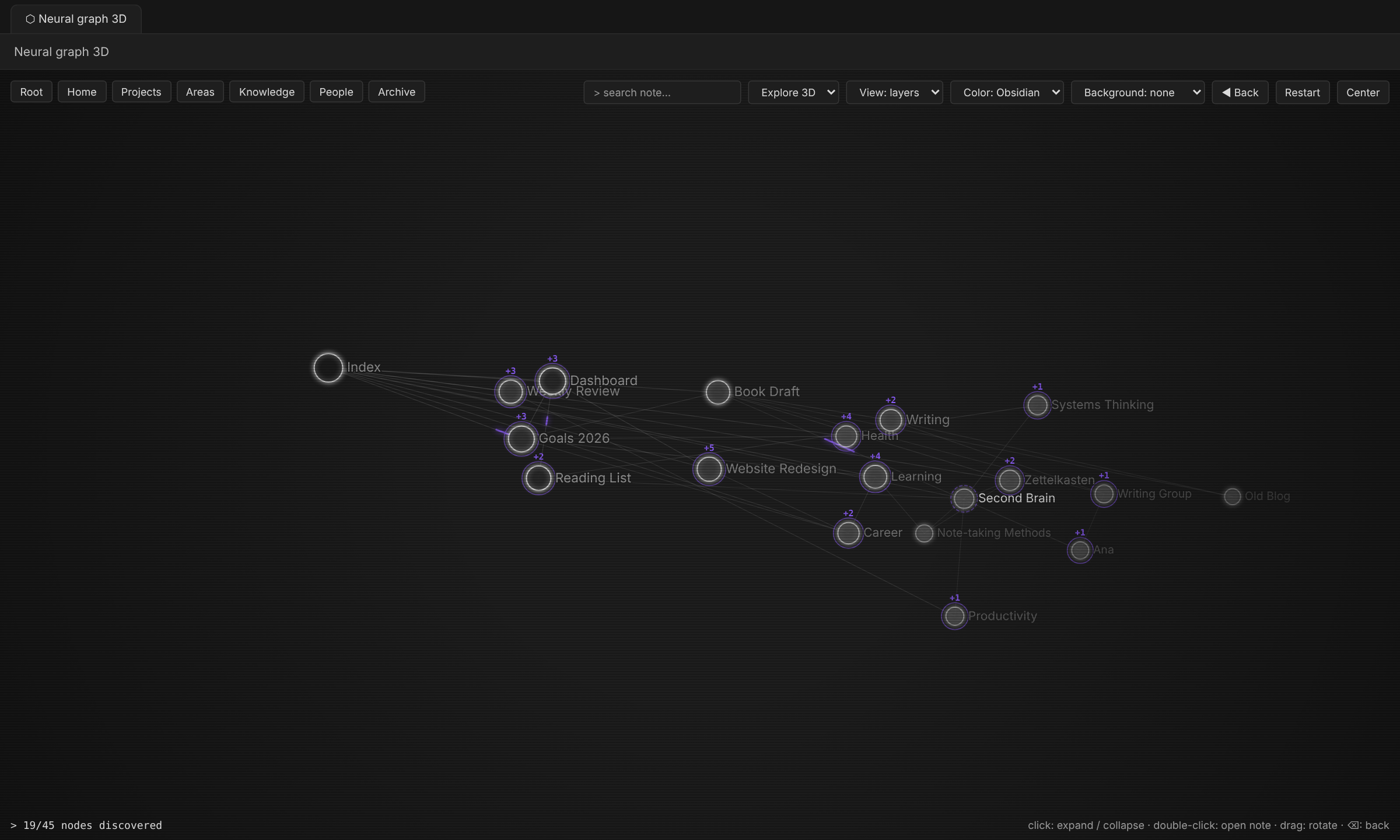1400x840 pixels.
Task: Click the Productivity label text
Action: click(x=1002, y=616)
